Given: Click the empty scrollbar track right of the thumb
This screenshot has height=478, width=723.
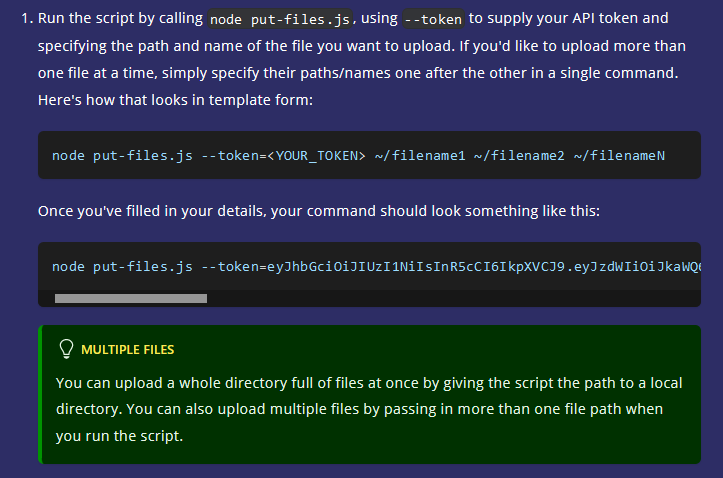Looking at the screenshot, I should (x=450, y=298).
